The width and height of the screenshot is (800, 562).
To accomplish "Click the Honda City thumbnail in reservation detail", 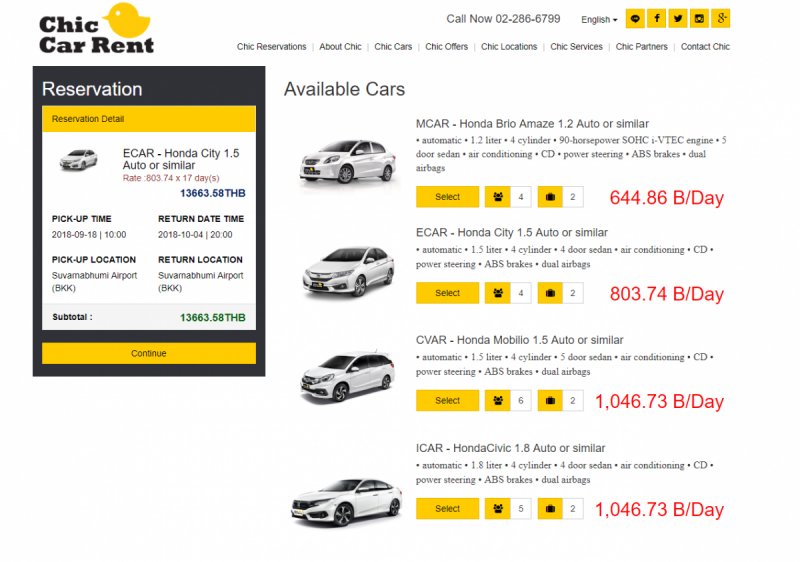I will tap(83, 160).
